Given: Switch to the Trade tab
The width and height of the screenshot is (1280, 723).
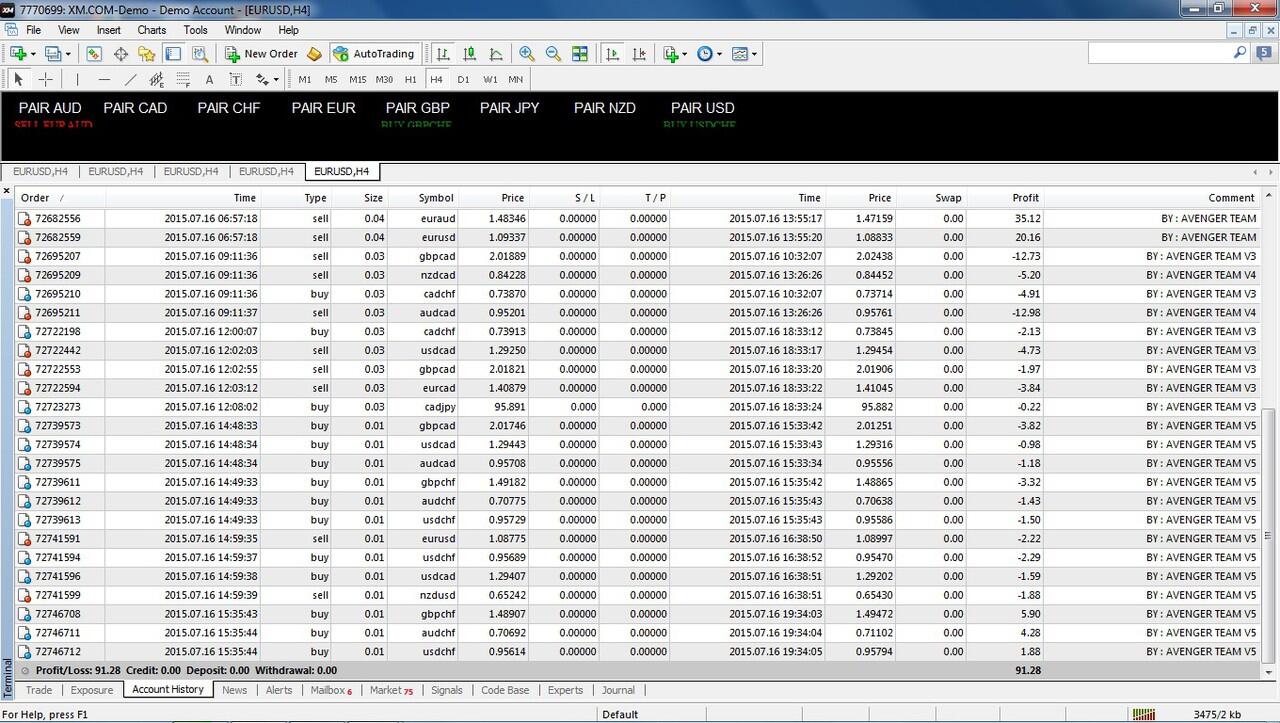Looking at the screenshot, I should tap(39, 690).
